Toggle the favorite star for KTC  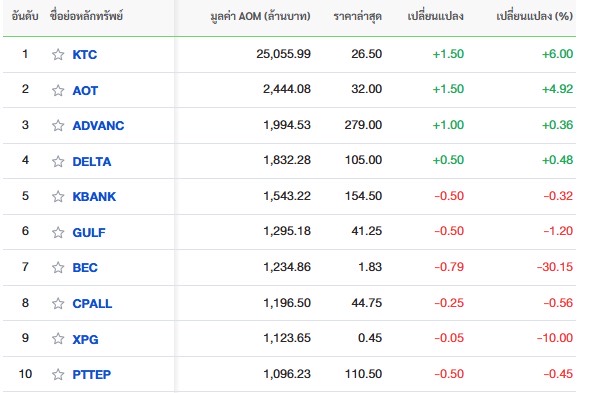click(58, 55)
